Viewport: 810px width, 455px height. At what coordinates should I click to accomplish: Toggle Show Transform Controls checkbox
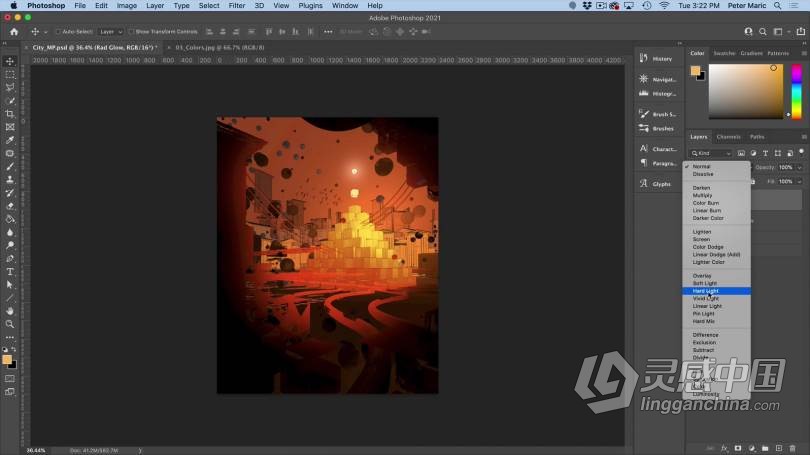131,32
